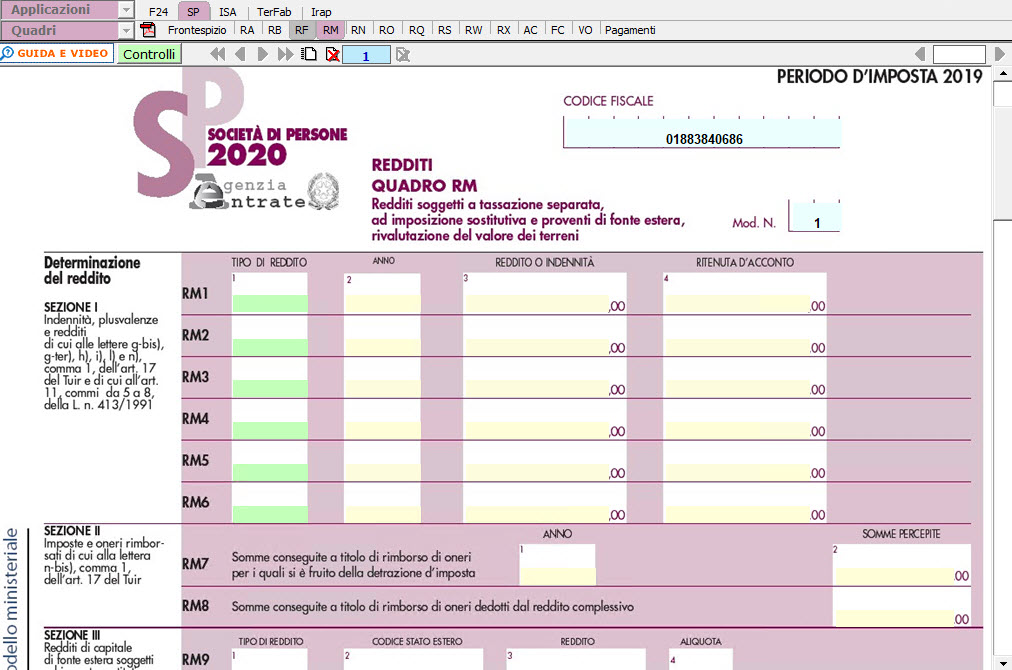Add new module page icon
The image size is (1012, 670).
310,54
